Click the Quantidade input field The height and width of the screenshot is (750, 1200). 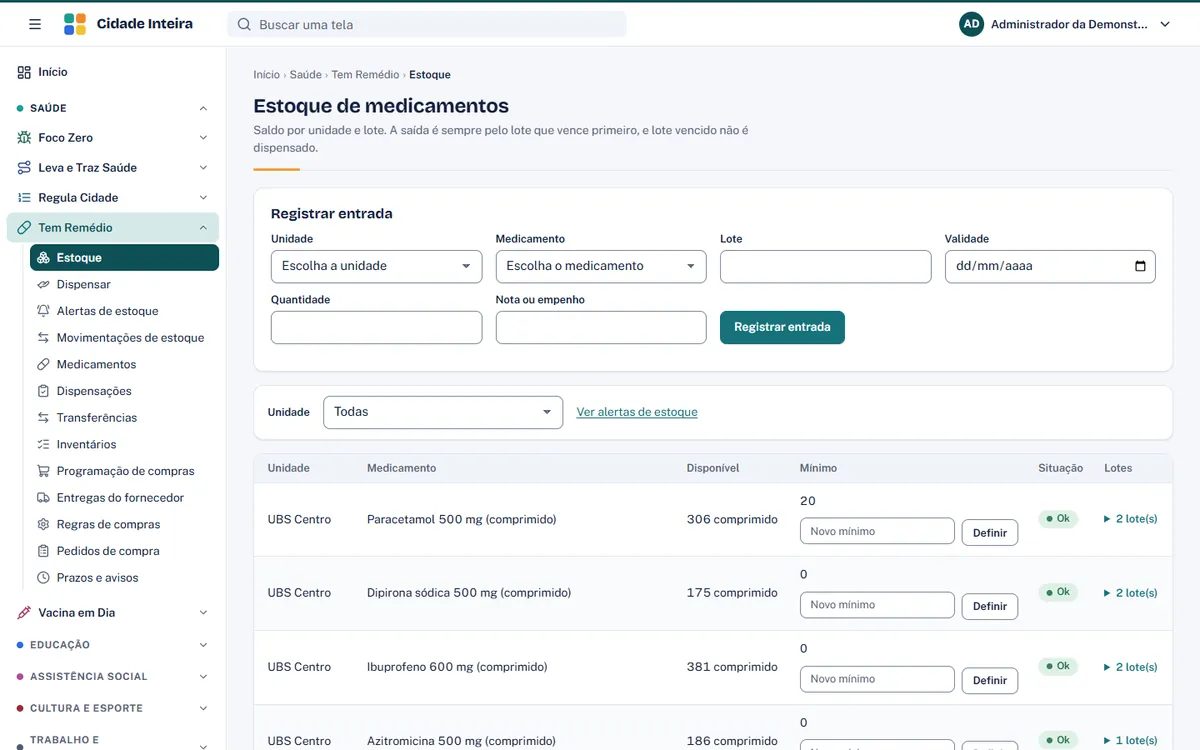click(x=376, y=327)
